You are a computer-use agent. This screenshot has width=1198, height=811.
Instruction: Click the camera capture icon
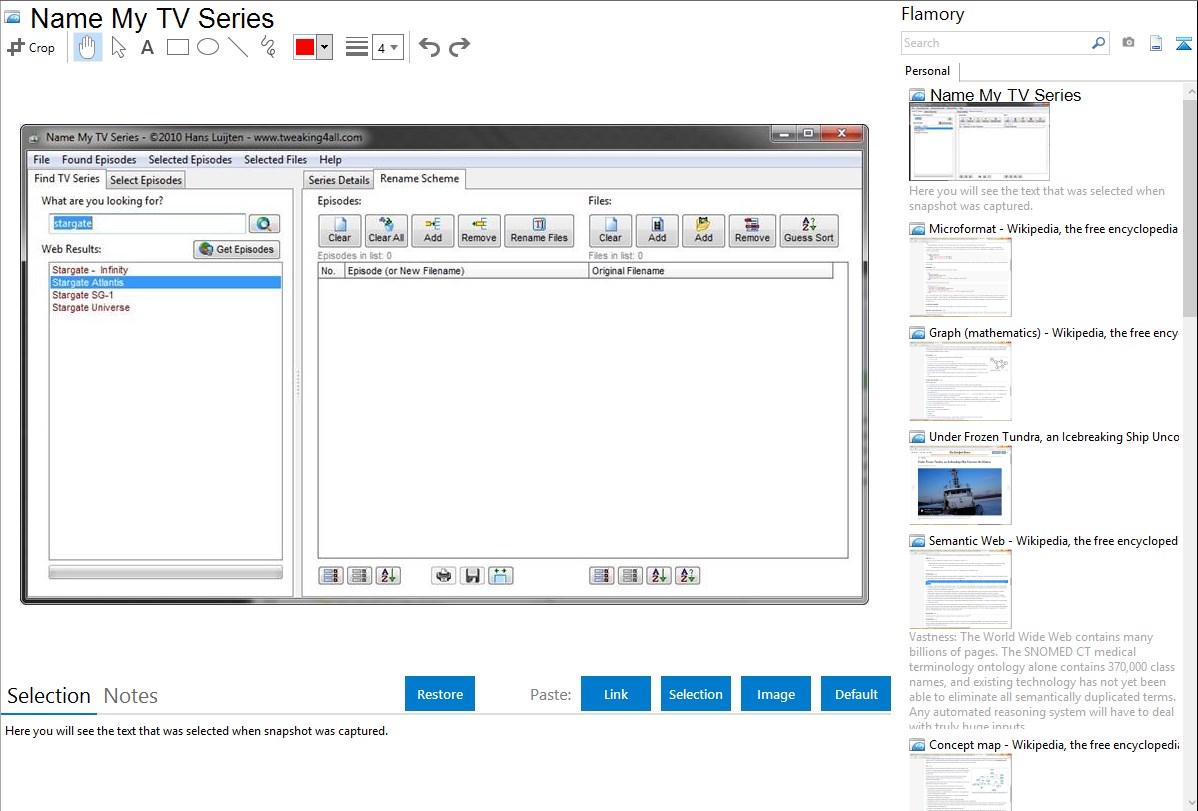1128,43
